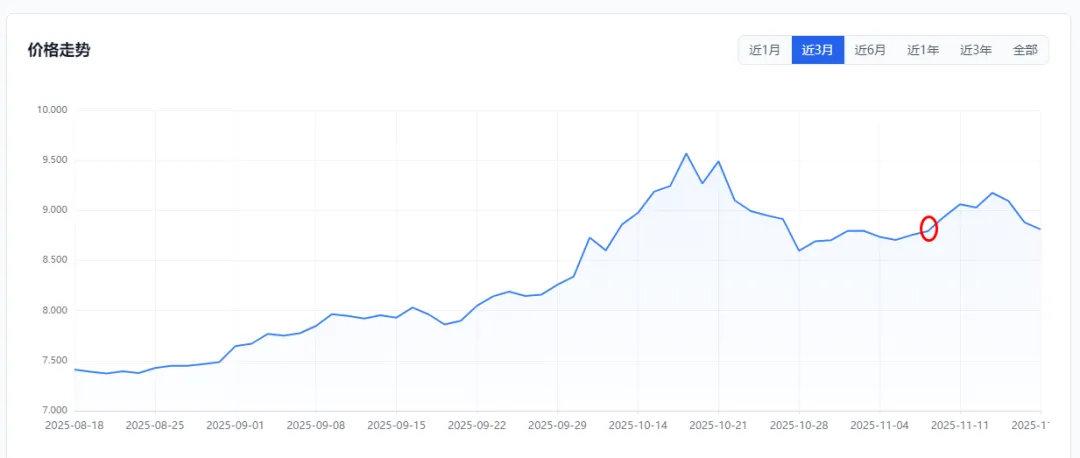
Task: Click the 价格走势 chart title
Action: coord(59,50)
